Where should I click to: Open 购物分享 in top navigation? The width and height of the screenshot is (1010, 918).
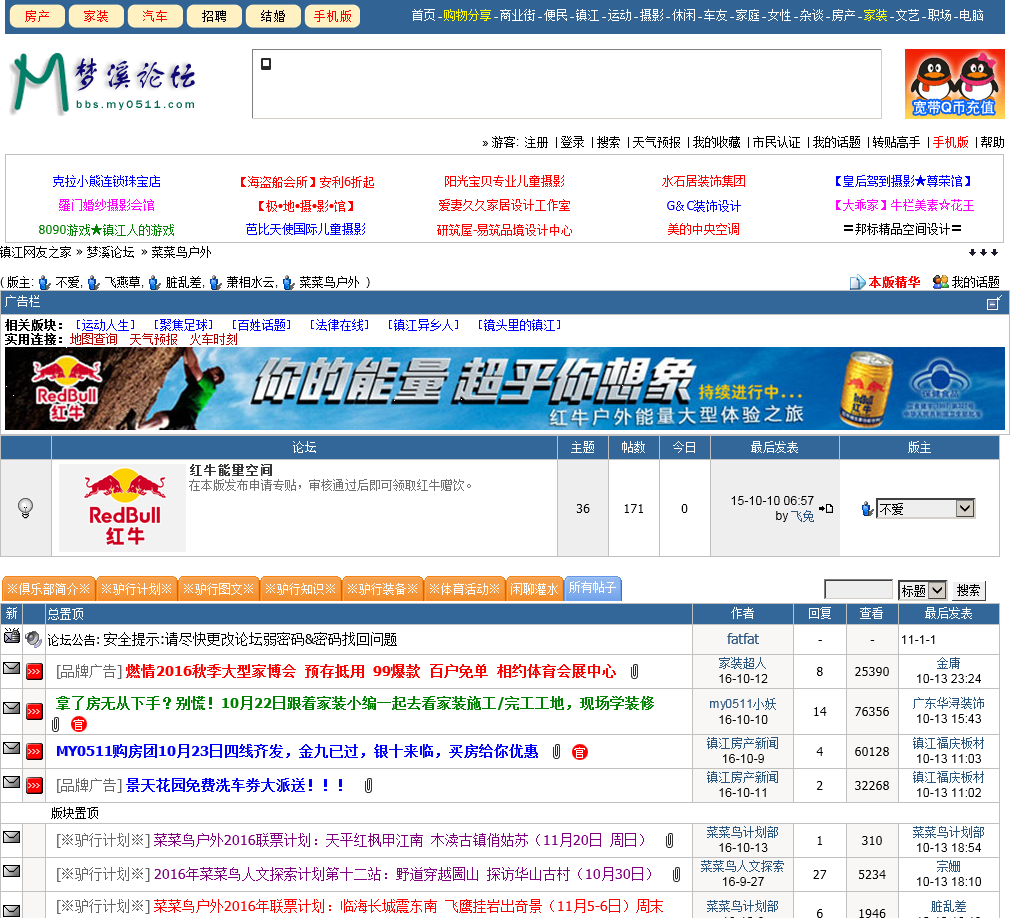467,15
